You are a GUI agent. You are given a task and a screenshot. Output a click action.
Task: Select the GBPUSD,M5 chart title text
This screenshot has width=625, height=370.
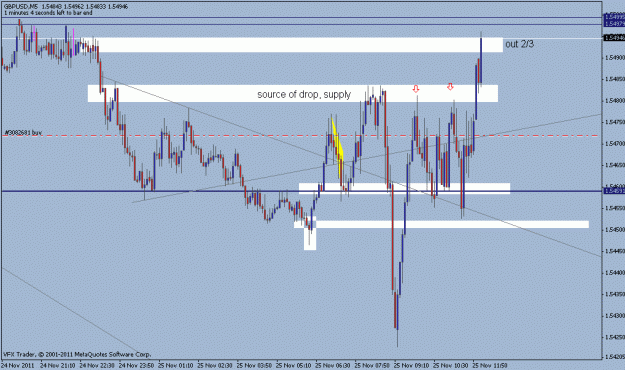click(x=21, y=7)
